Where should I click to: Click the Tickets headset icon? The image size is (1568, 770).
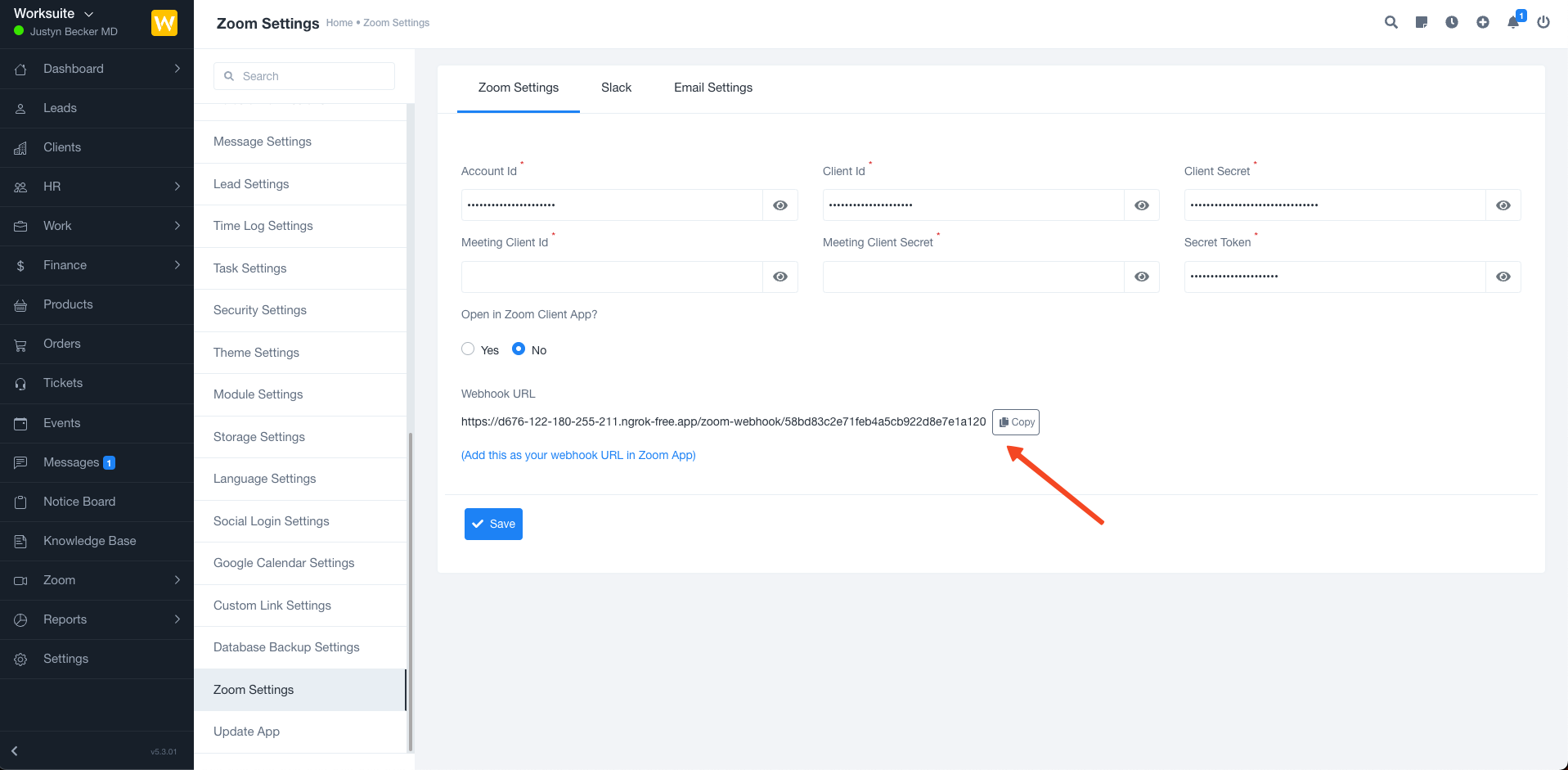pos(20,384)
